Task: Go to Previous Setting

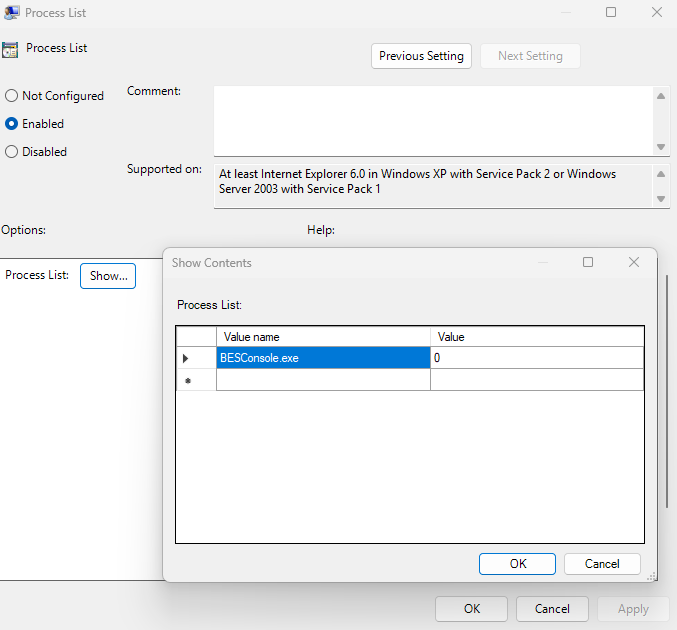Action: point(421,56)
